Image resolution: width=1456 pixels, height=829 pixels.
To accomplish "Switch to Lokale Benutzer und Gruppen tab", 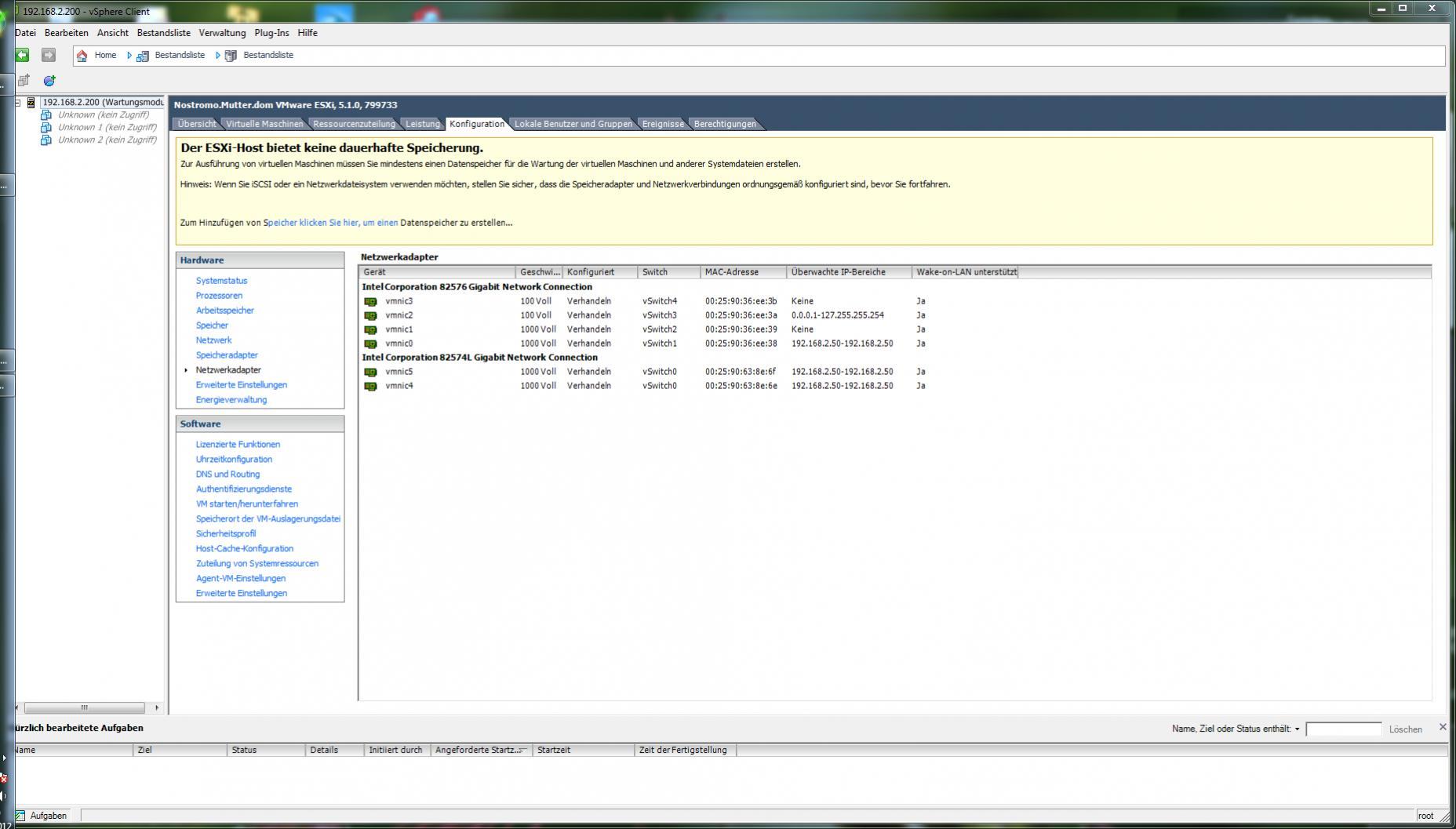I will pyautogui.click(x=573, y=124).
